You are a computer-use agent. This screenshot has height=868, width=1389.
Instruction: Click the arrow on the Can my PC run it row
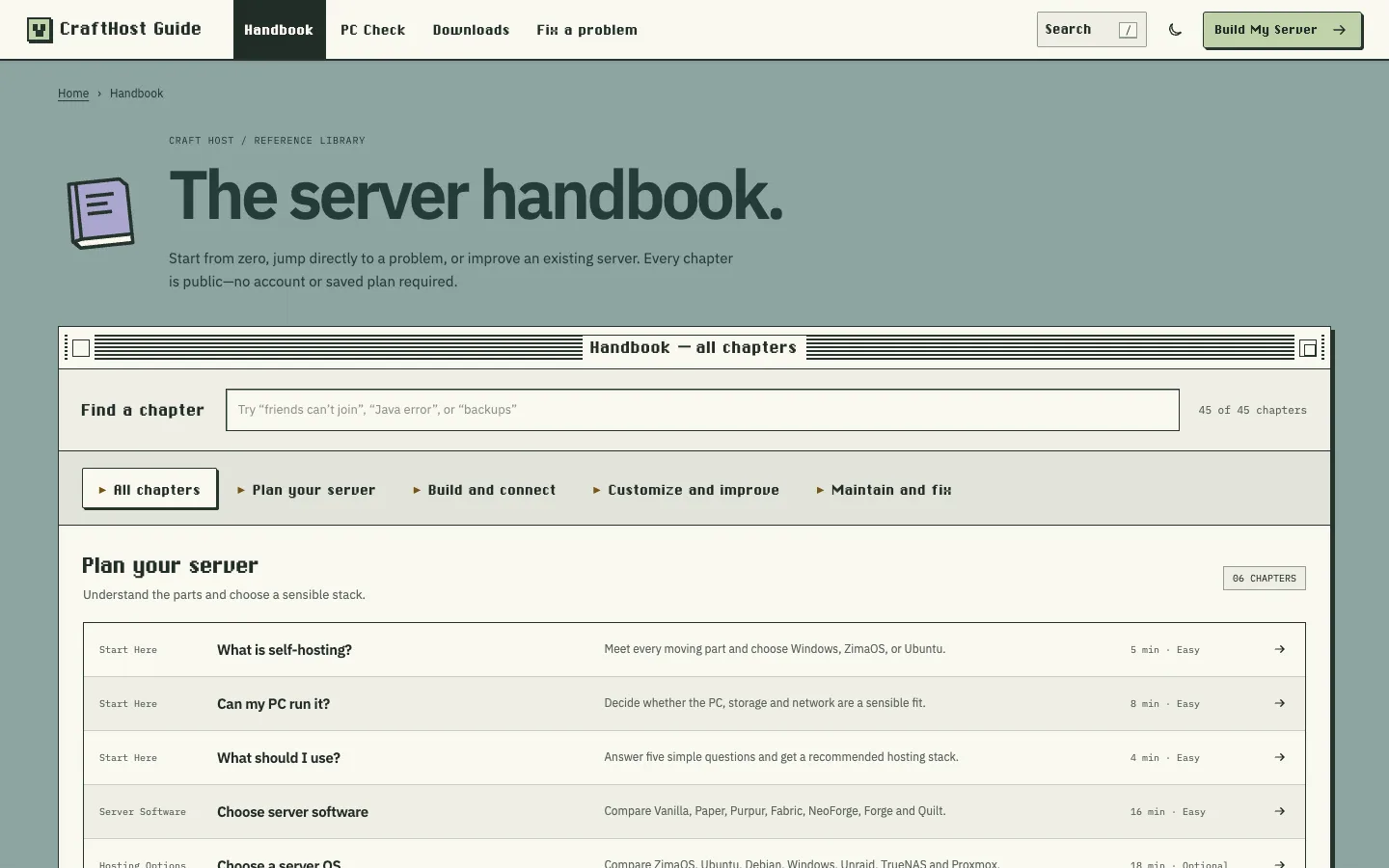pos(1279,703)
